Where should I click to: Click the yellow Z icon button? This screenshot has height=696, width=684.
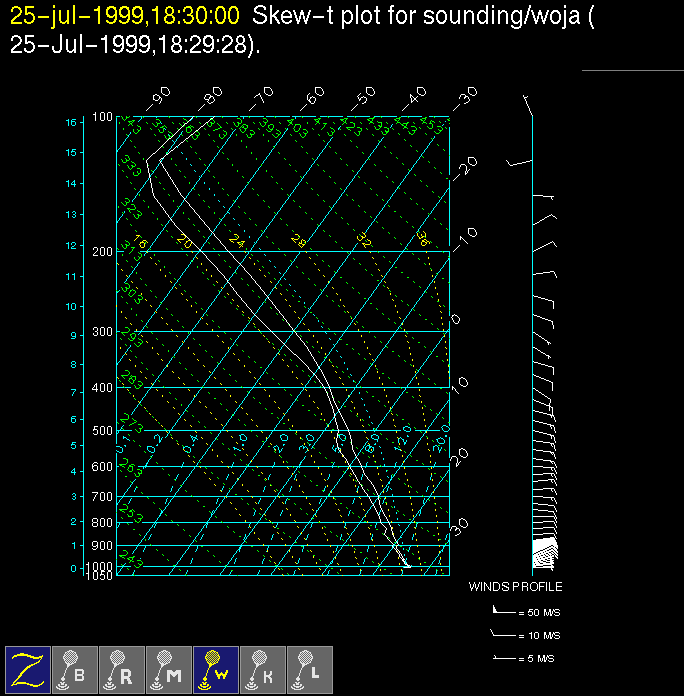[28, 669]
